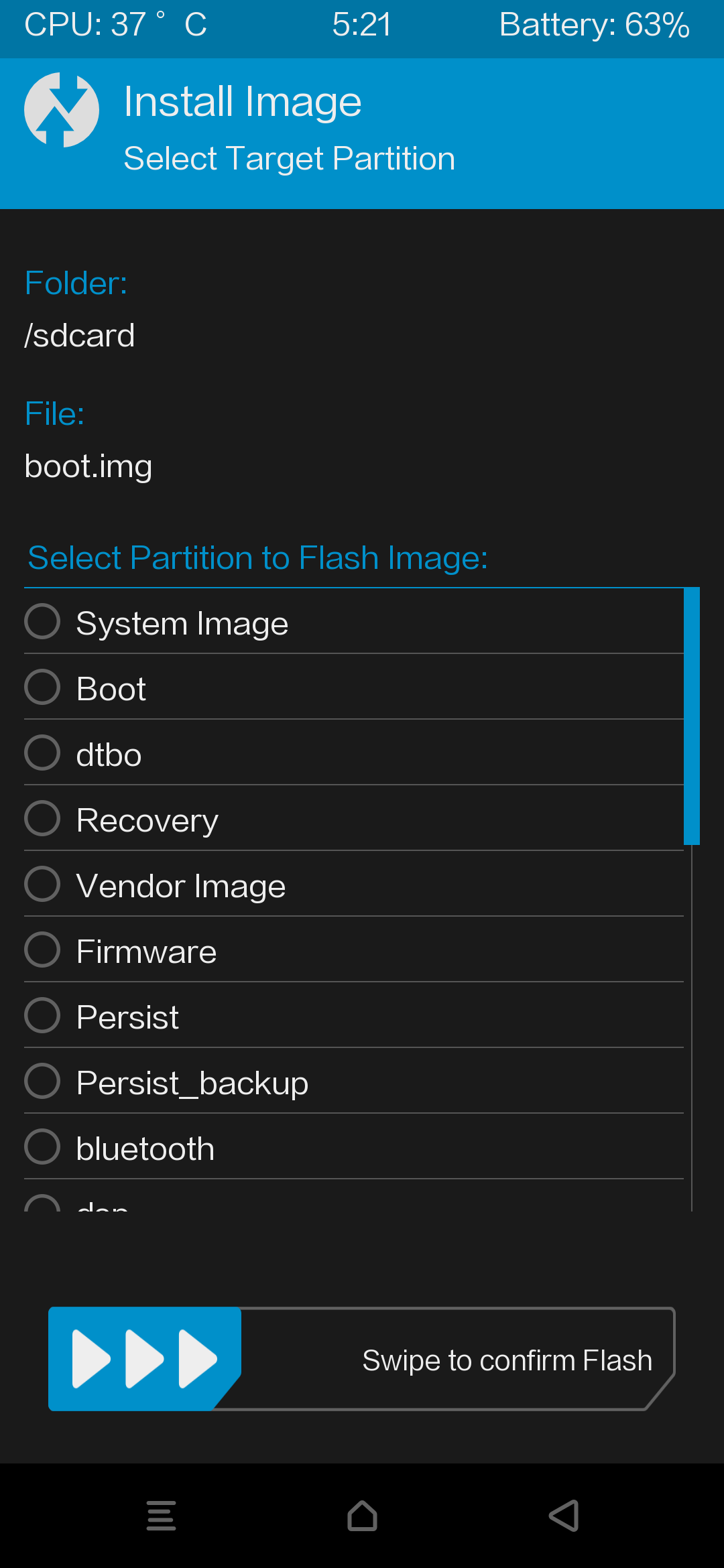Select the Persist_backup partition
This screenshot has width=724, height=1568.
click(x=354, y=1081)
